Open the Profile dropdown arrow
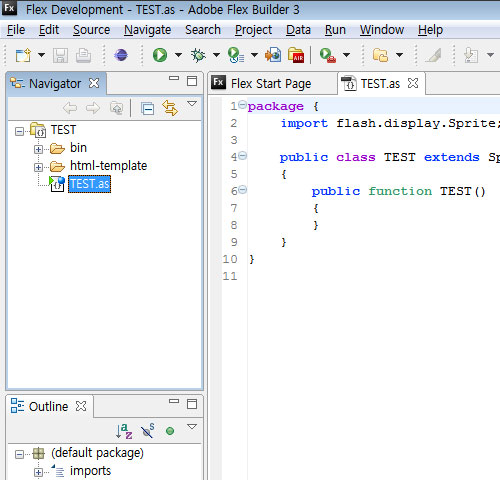The width and height of the screenshot is (500, 480). pos(254,55)
